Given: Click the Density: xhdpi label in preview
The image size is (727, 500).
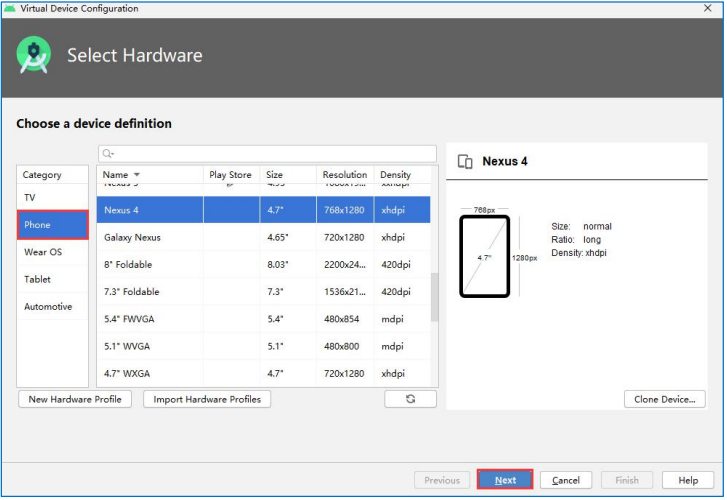Looking at the screenshot, I should (x=580, y=254).
